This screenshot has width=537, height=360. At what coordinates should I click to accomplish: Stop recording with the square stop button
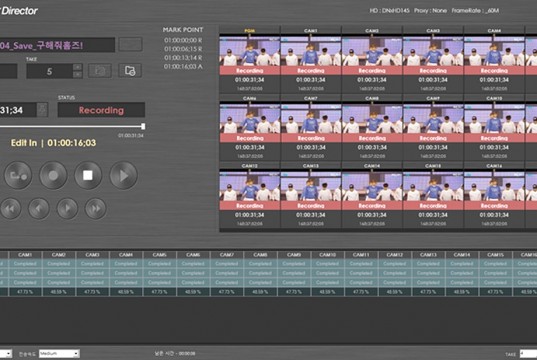click(88, 175)
